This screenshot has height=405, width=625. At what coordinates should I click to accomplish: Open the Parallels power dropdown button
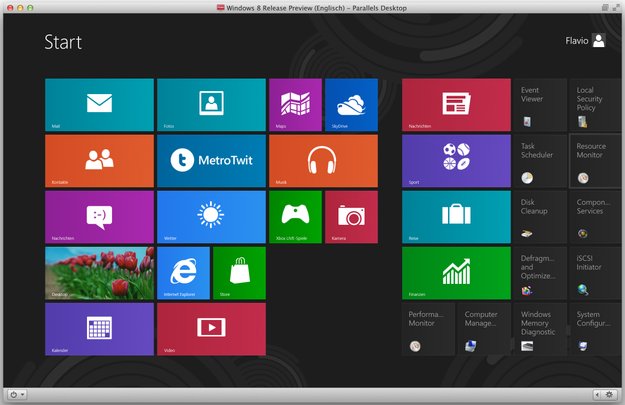click(17, 395)
